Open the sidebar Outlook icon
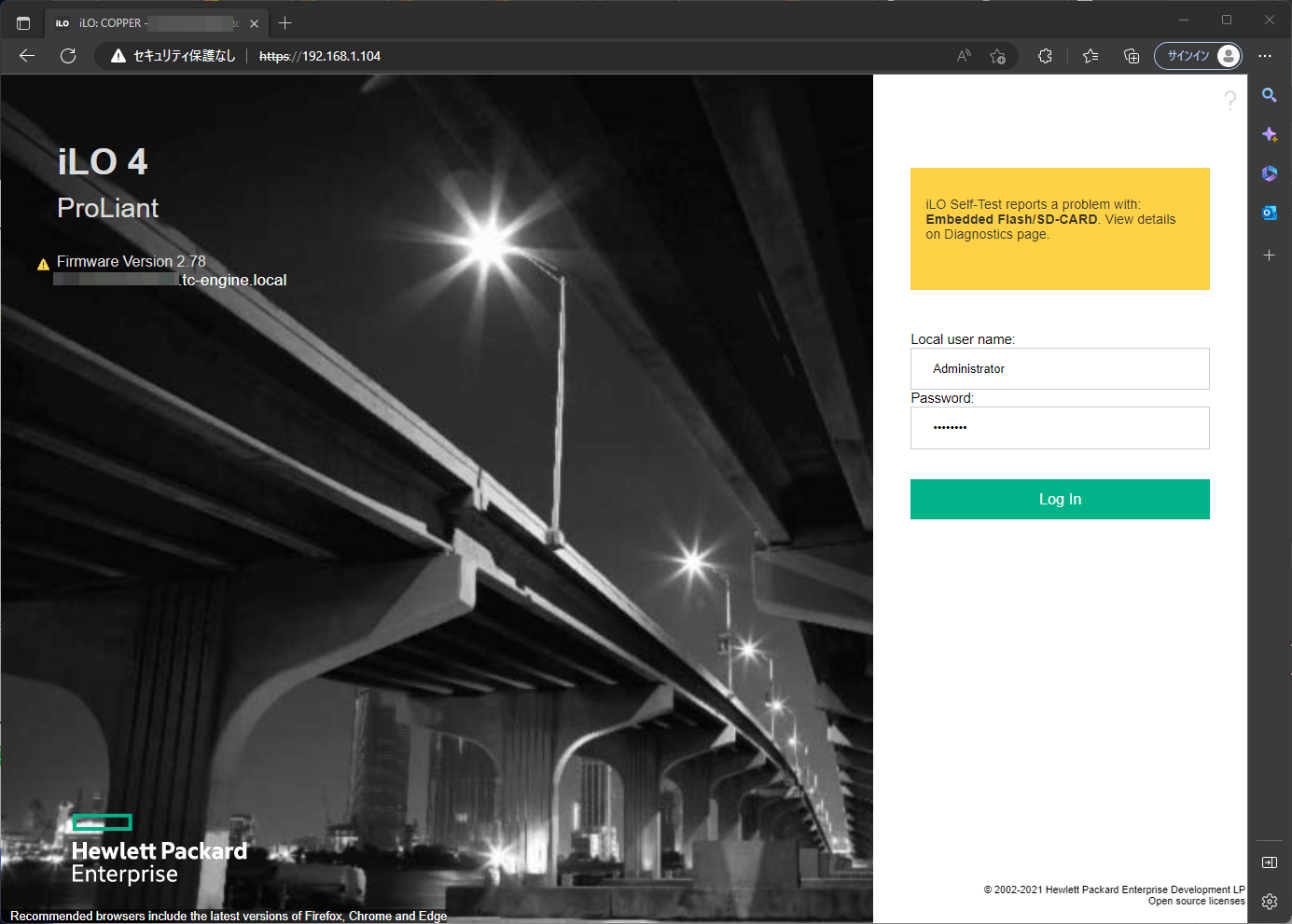This screenshot has width=1292, height=924. pos(1270,213)
